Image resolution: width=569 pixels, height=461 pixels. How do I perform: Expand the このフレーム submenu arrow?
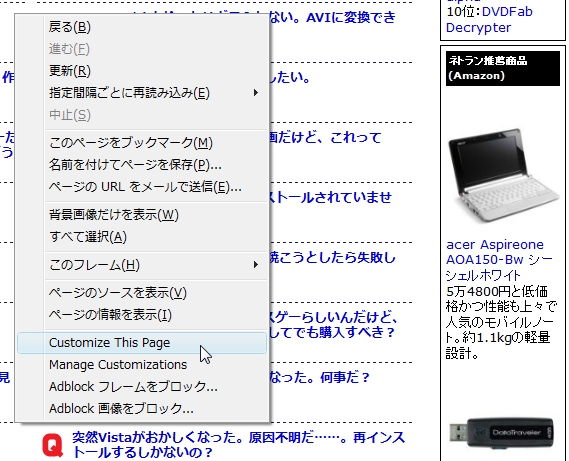tap(256, 265)
